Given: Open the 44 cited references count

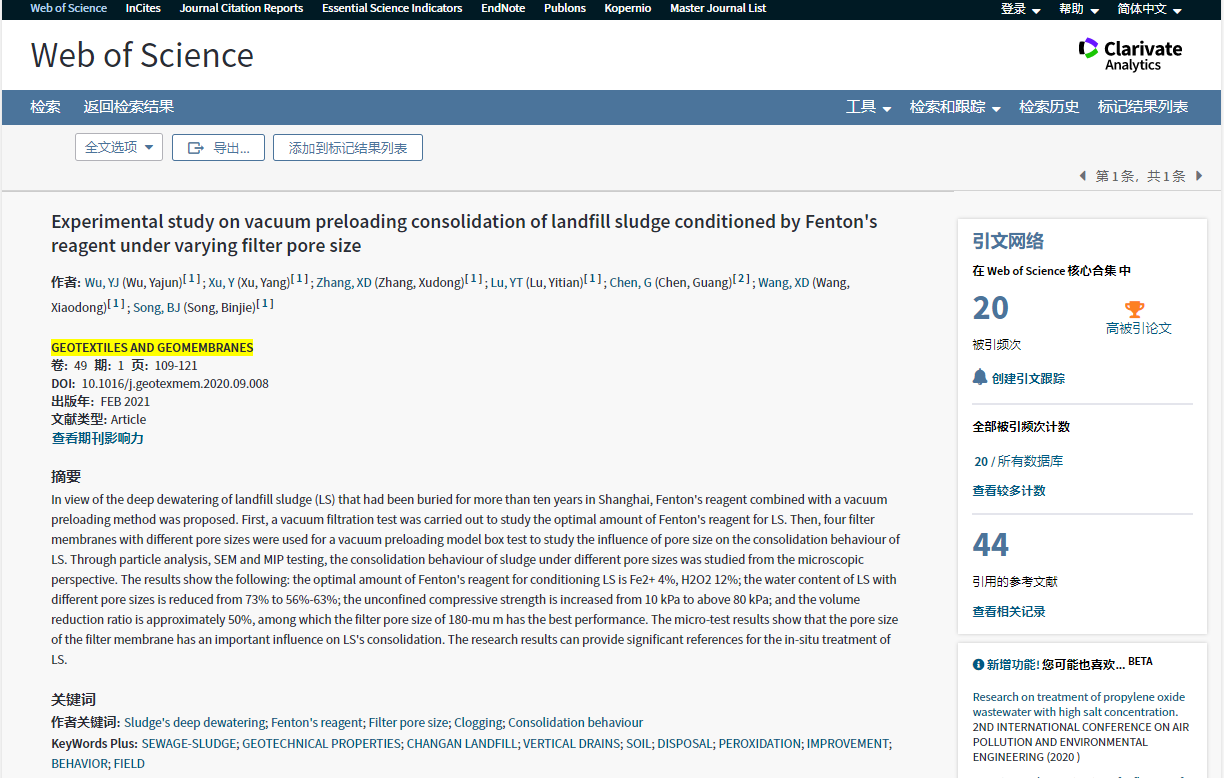Looking at the screenshot, I should (x=991, y=545).
